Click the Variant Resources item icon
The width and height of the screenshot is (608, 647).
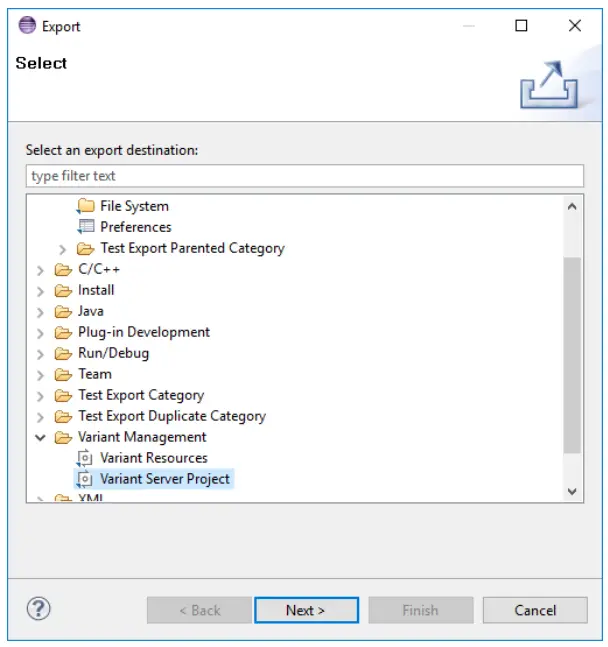85,458
